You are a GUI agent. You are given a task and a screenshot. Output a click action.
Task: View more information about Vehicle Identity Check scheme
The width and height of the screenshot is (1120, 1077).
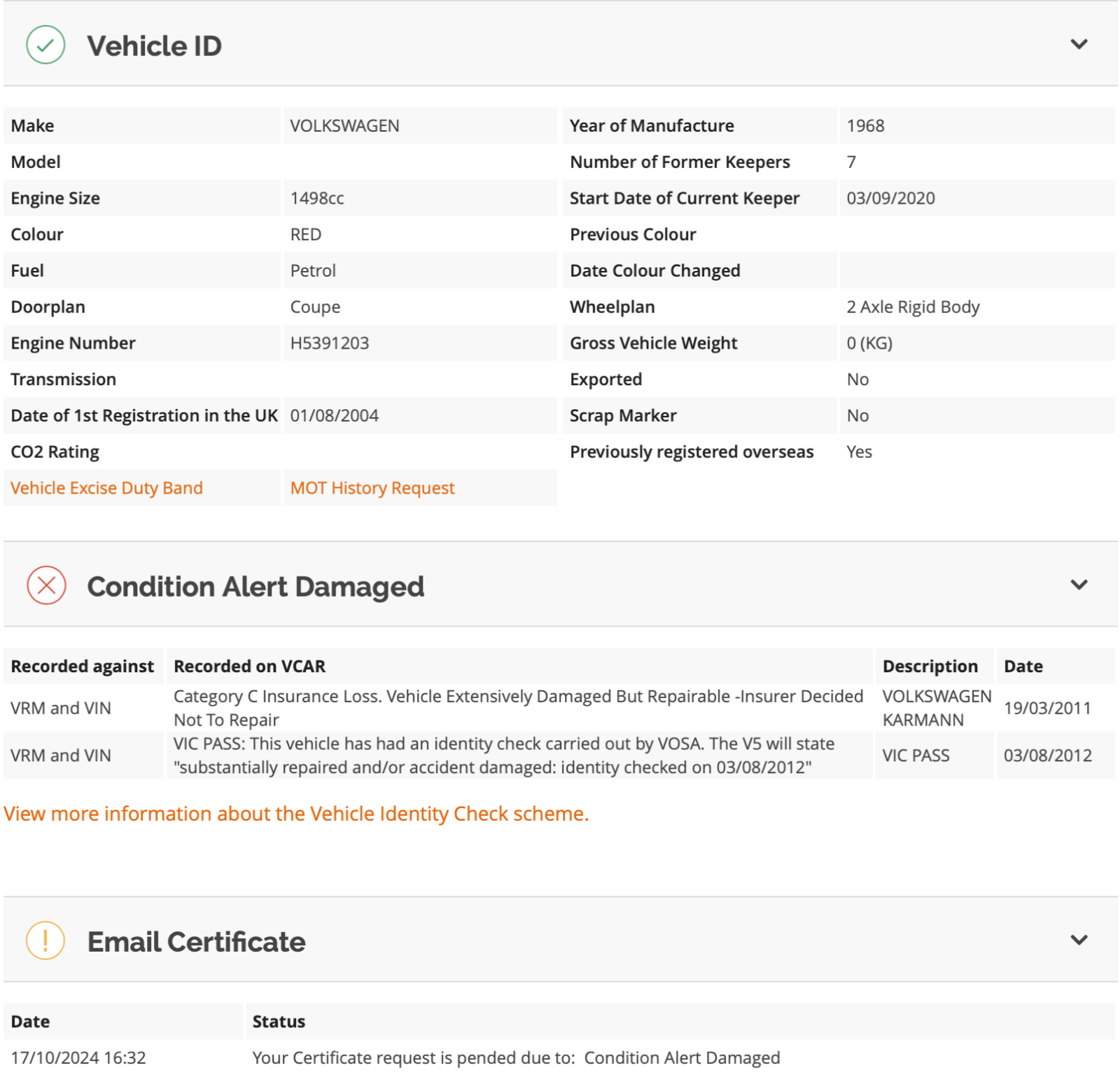pyautogui.click(x=296, y=814)
